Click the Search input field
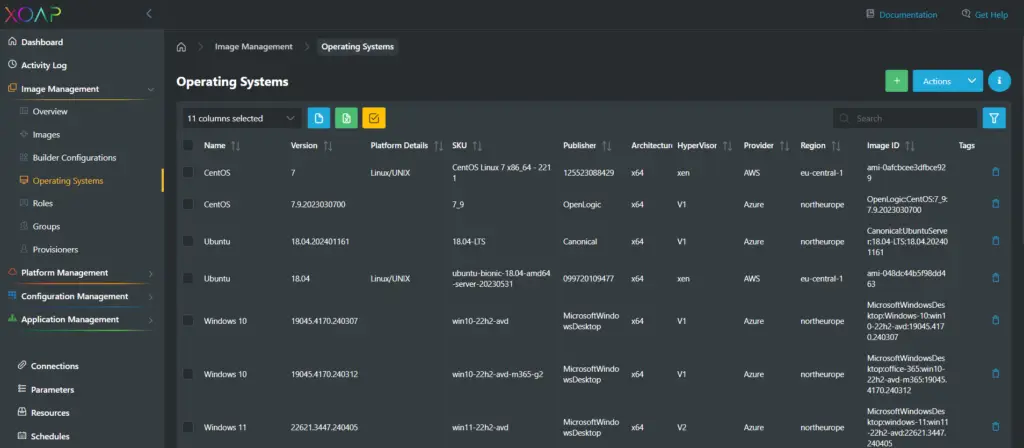 [905, 118]
